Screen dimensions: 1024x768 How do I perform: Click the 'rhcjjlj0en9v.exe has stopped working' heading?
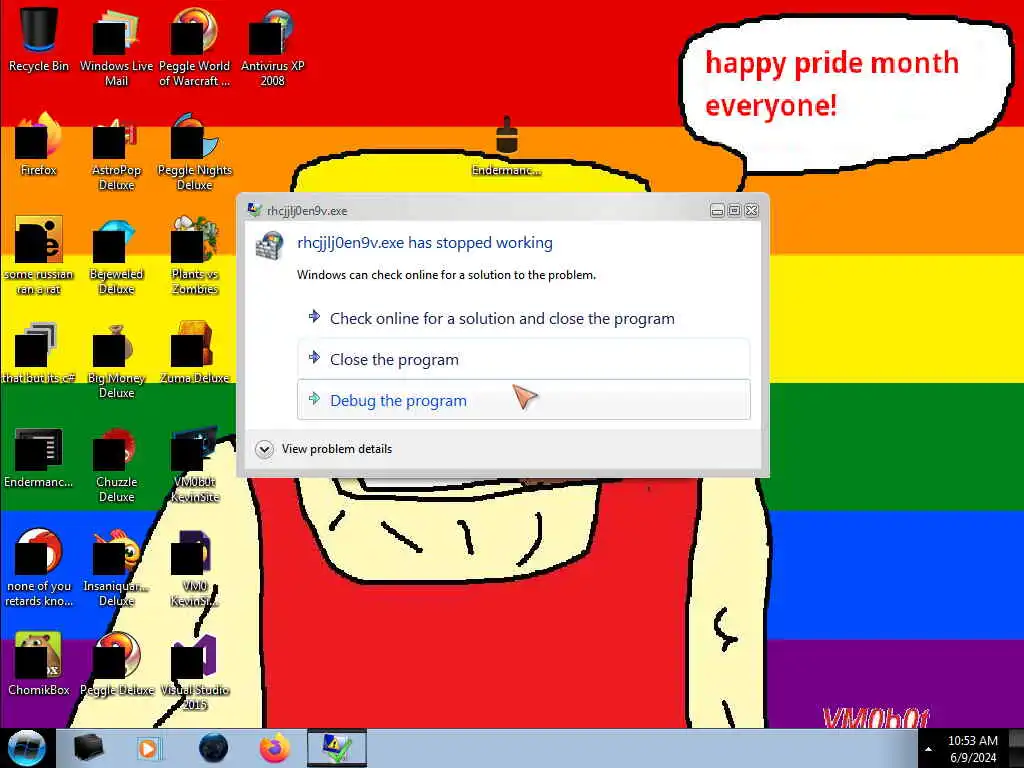[x=424, y=243]
